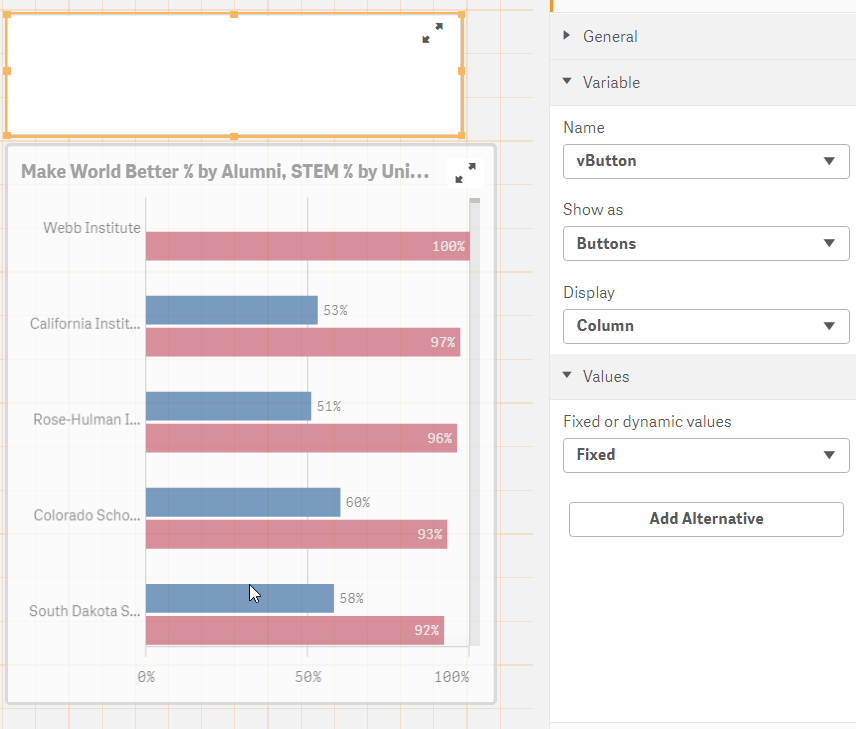856x729 pixels.
Task: Click the Colorado School red 93% bar
Action: coord(296,534)
